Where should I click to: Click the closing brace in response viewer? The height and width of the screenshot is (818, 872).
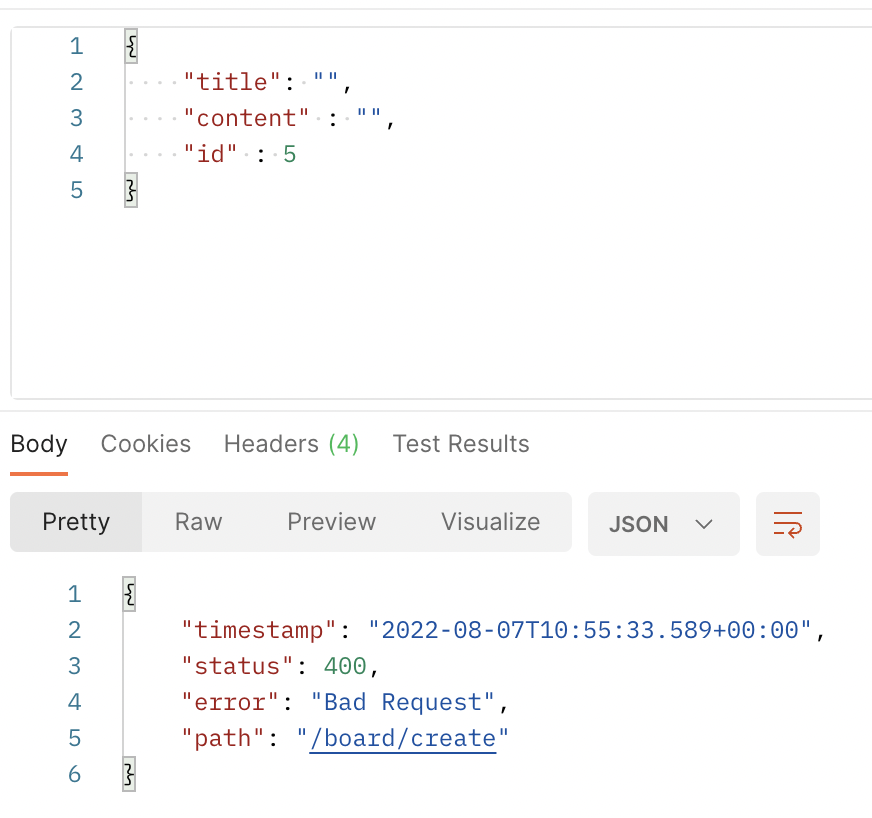point(129,774)
